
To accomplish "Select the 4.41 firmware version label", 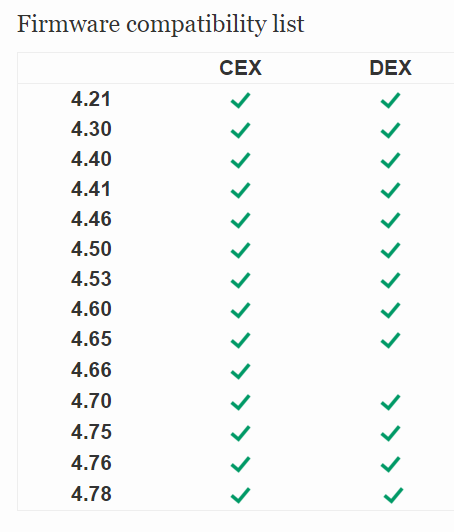I will pos(91,189).
